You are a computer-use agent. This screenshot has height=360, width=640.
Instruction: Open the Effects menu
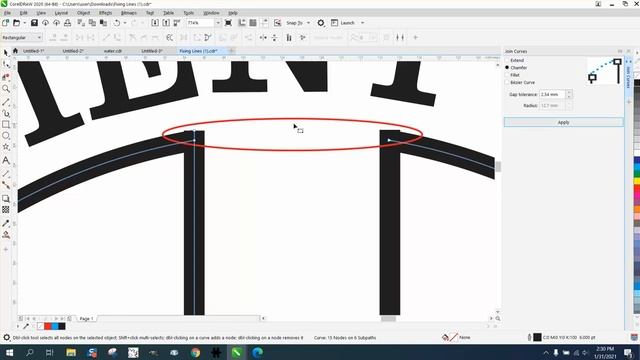pos(105,13)
